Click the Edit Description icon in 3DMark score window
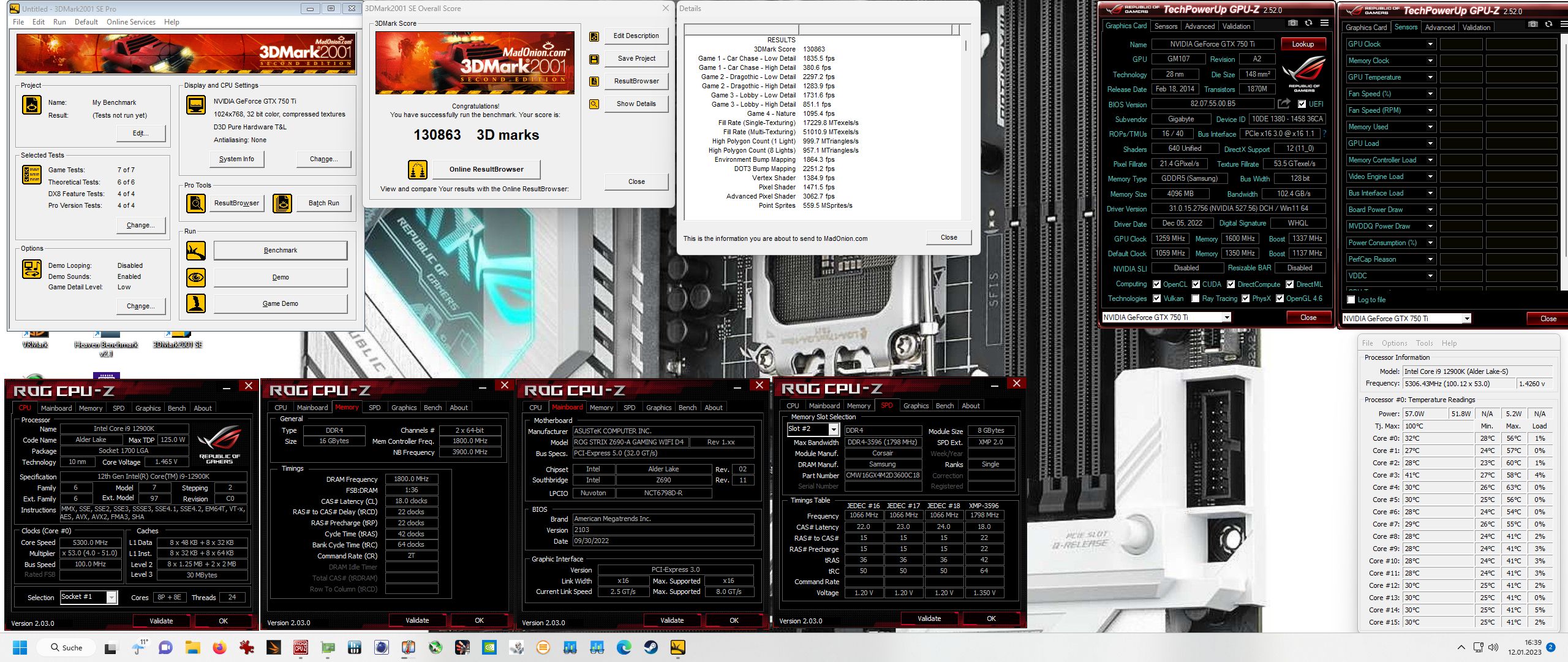This screenshot has width=1568, height=662. click(594, 37)
